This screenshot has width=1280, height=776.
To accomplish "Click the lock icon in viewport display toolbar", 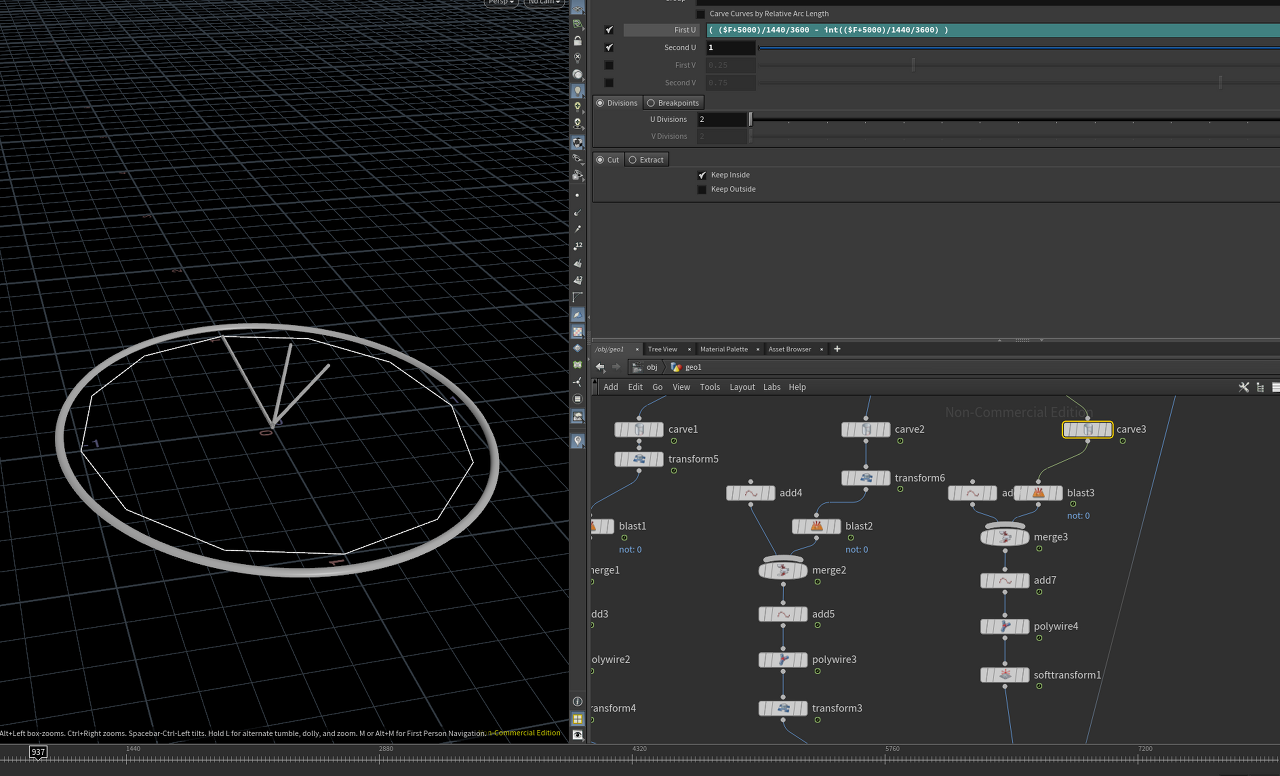I will 577,41.
